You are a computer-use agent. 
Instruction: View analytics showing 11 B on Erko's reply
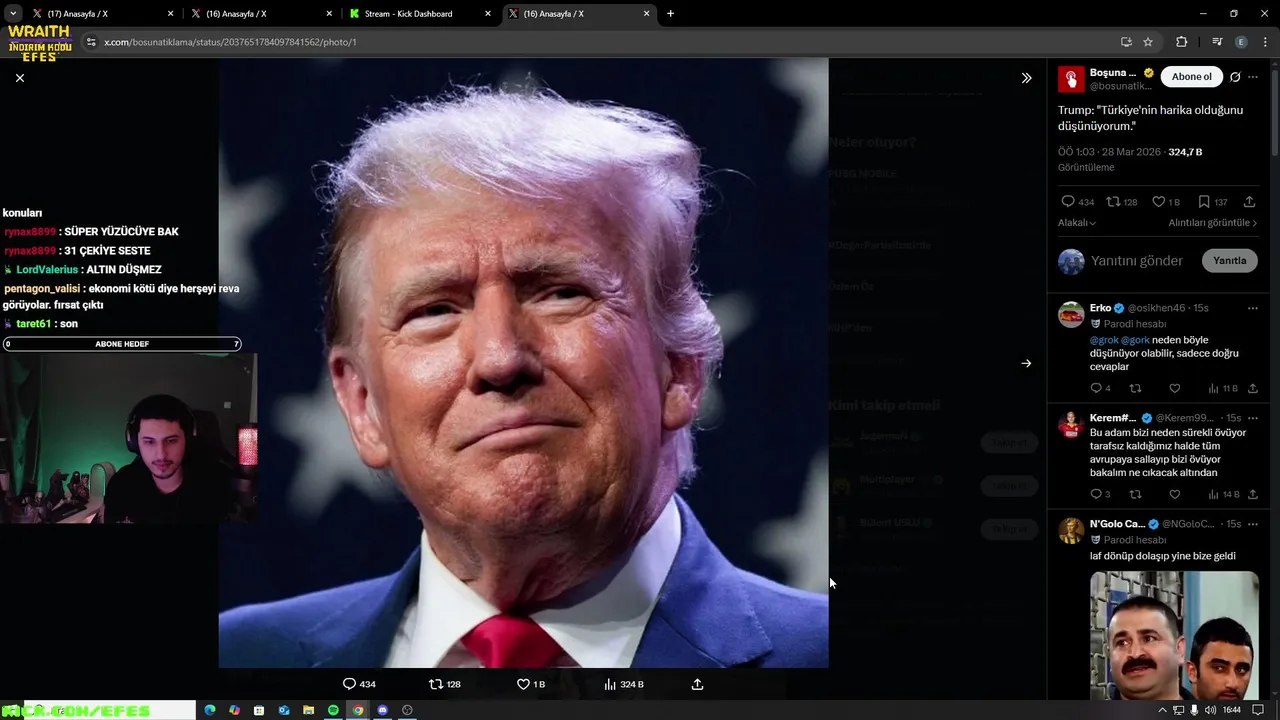[1222, 388]
